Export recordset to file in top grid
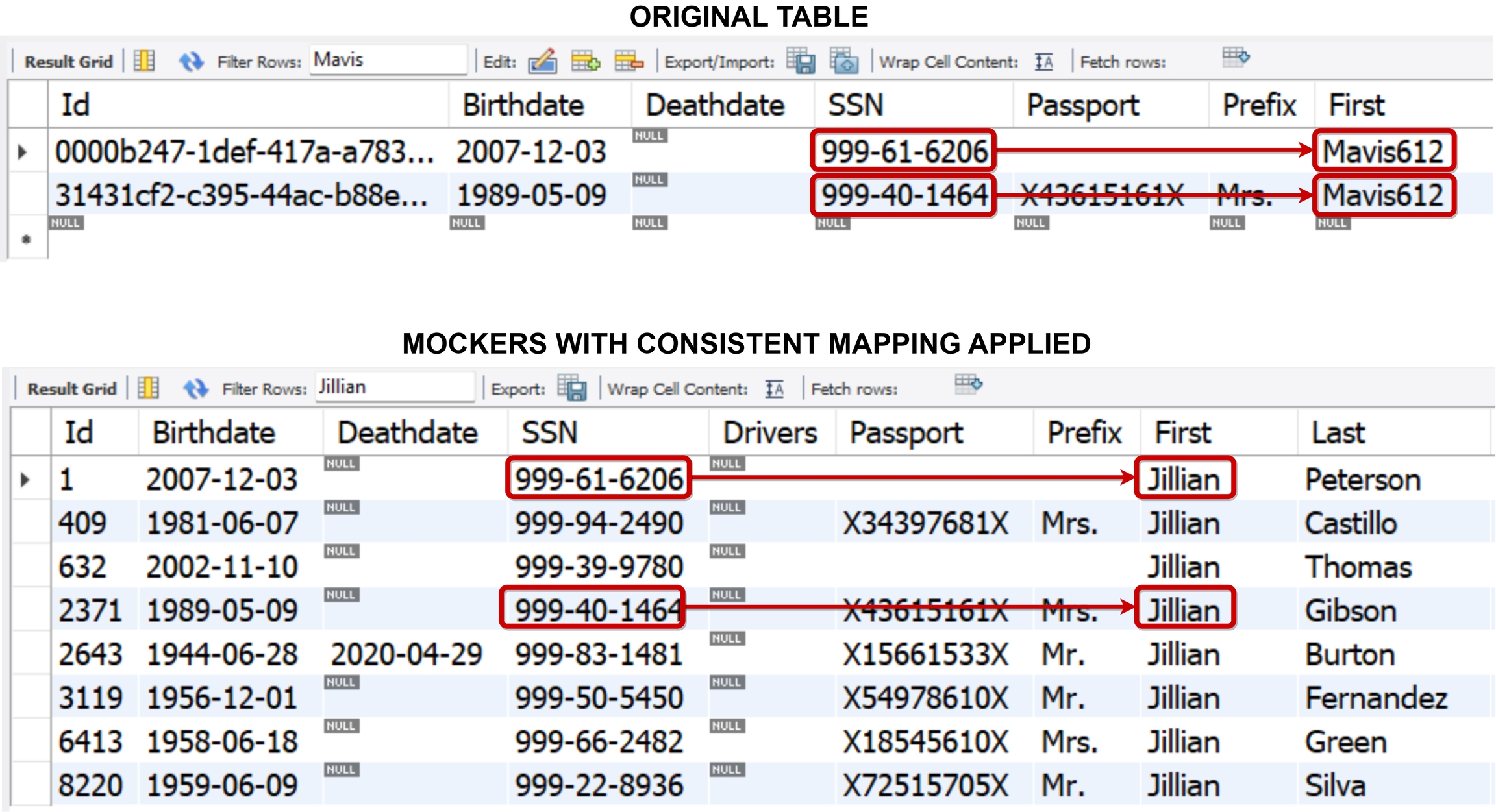This screenshot has width=1496, height=812. pyautogui.click(x=801, y=61)
